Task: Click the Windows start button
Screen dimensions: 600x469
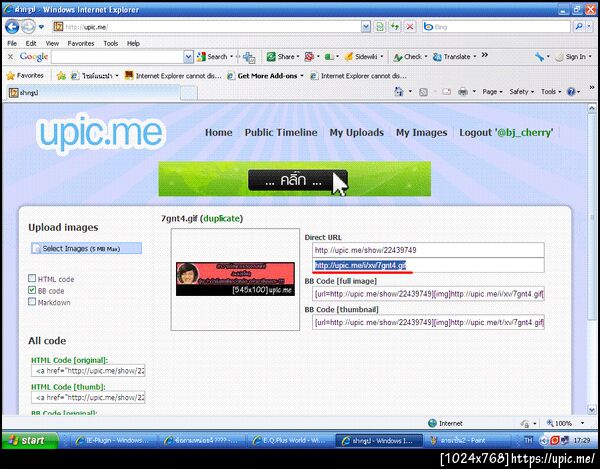Action: click(29, 440)
